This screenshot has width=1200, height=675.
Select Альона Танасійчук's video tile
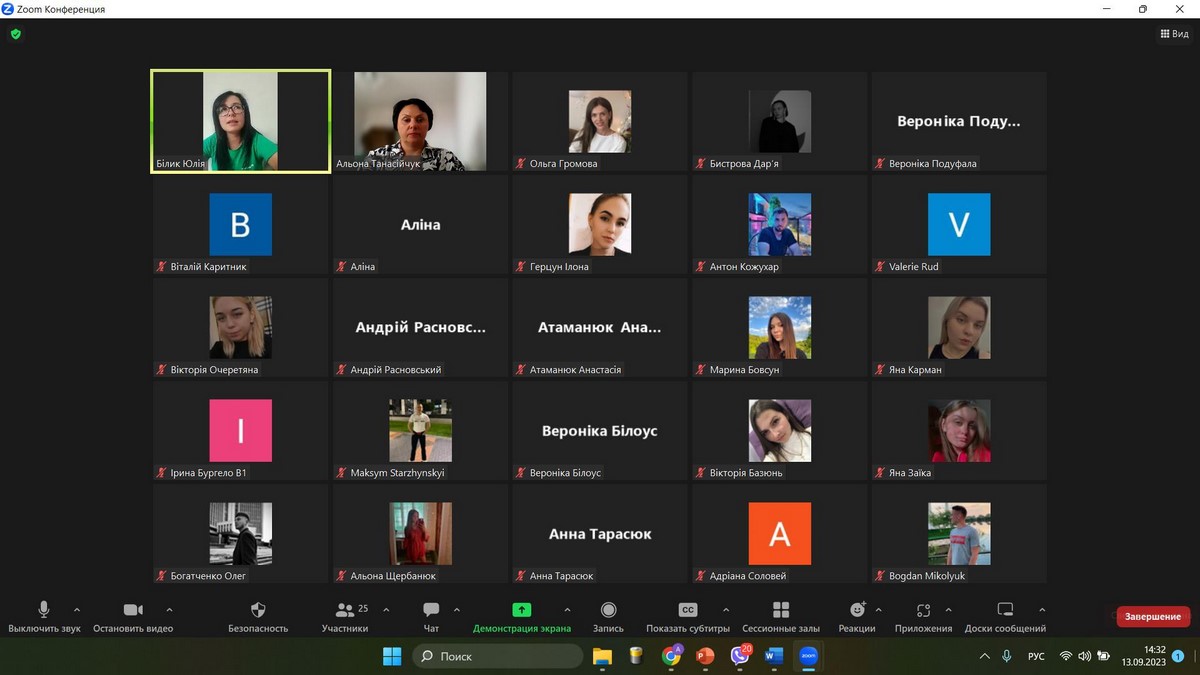click(420, 121)
